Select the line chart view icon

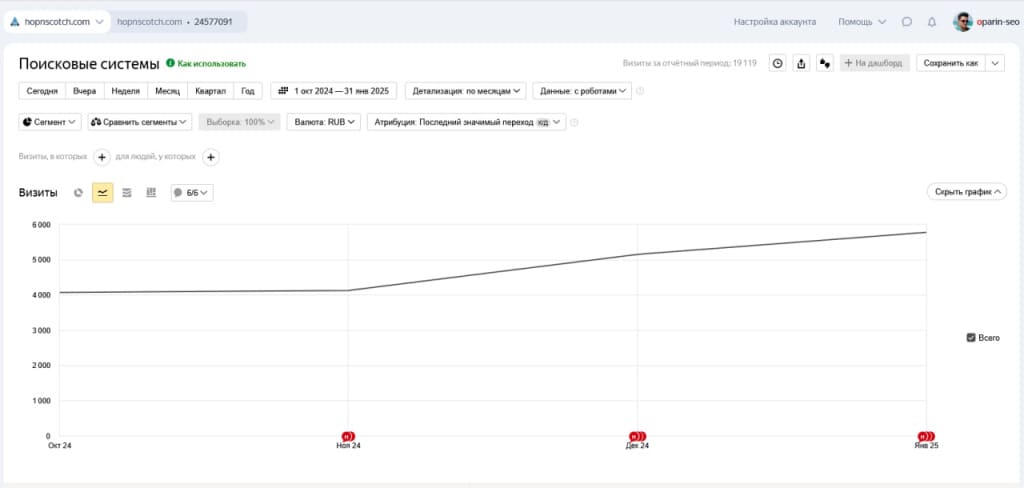click(103, 193)
